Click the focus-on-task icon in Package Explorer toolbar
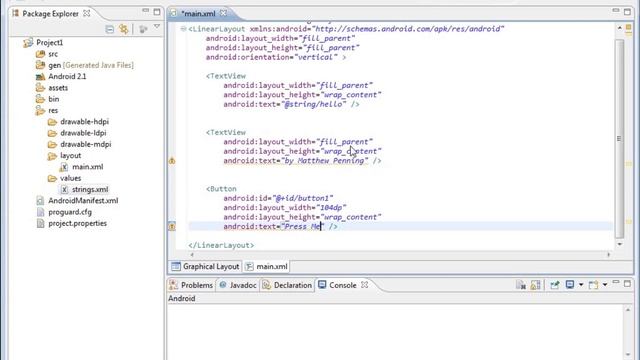 tap(142, 29)
